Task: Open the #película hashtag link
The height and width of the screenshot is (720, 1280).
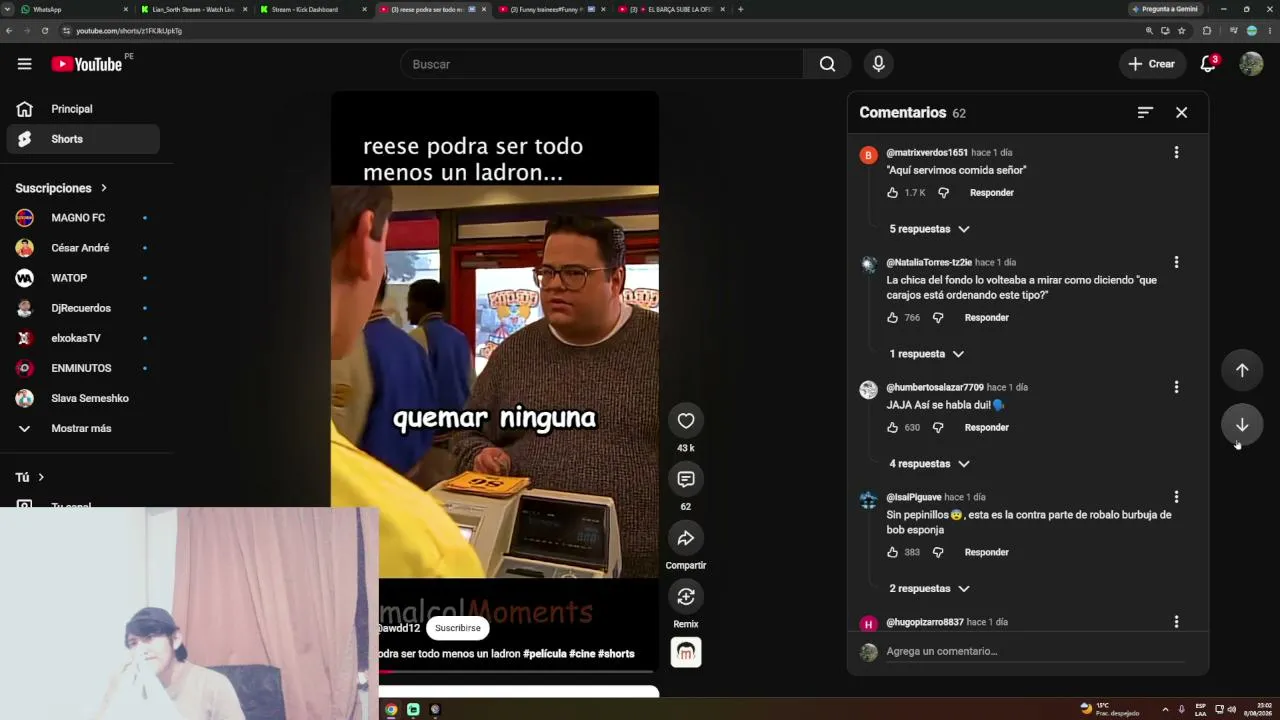Action: click(544, 654)
